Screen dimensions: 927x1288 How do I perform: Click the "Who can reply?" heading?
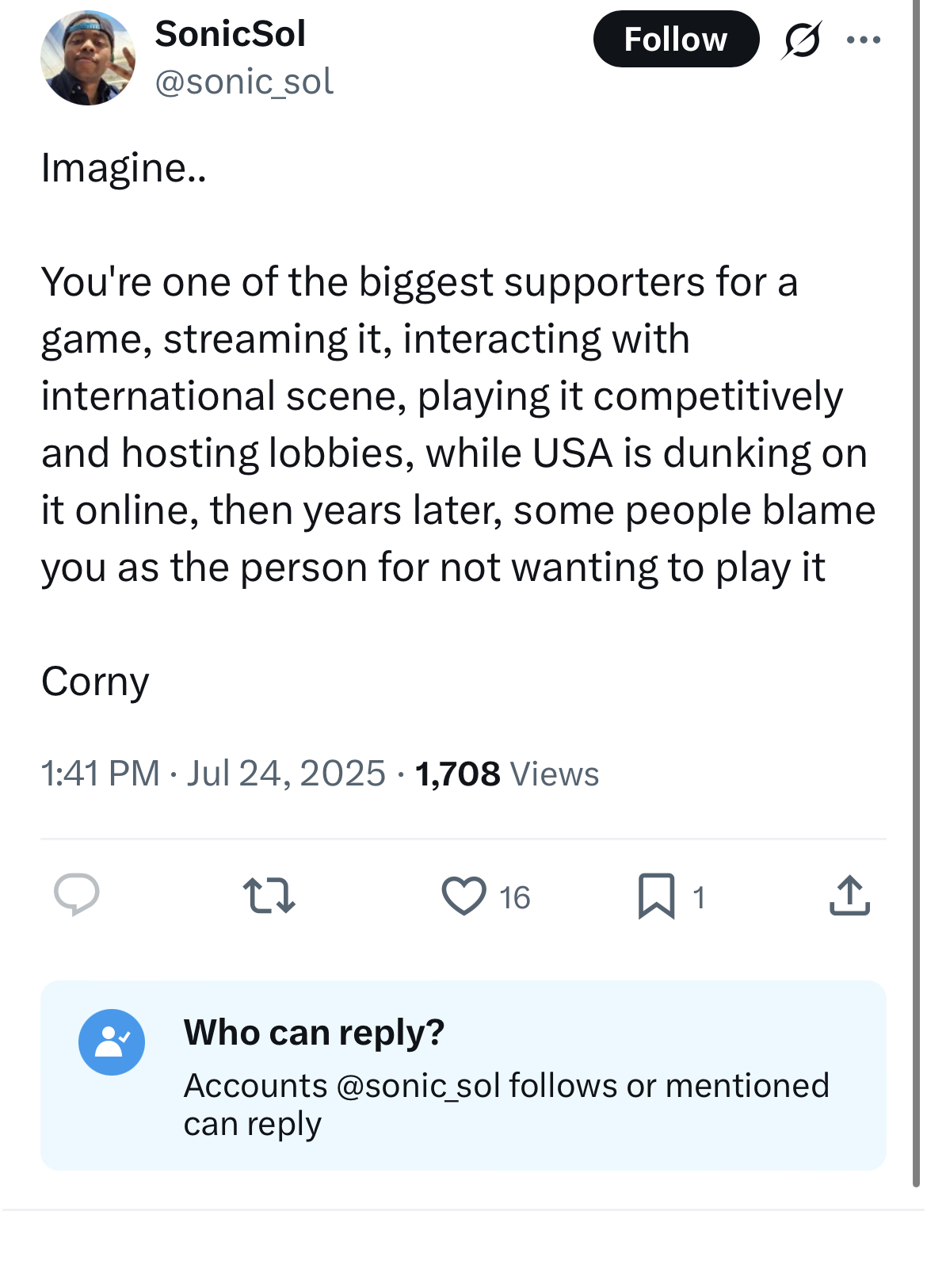click(x=314, y=1033)
